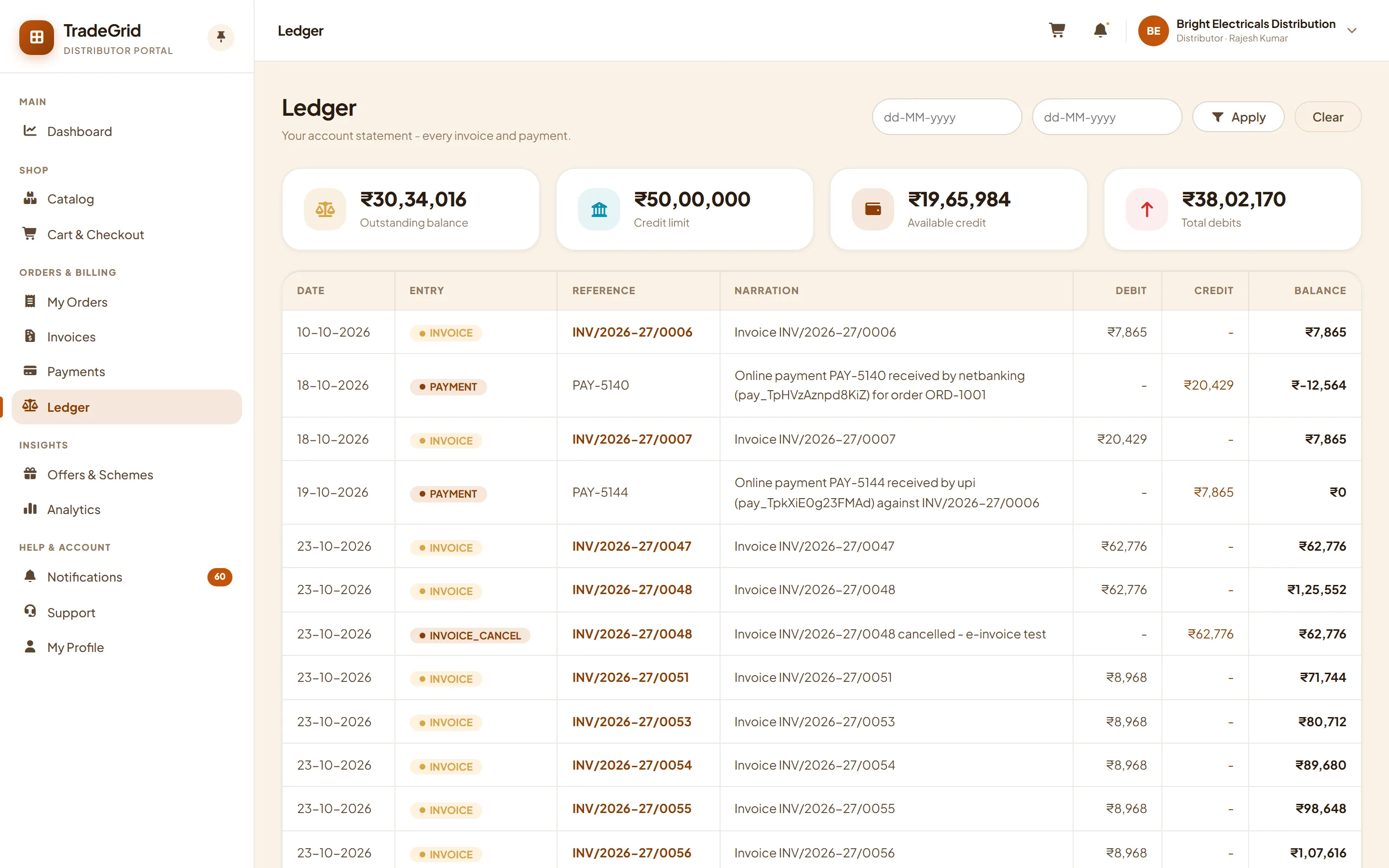Open Offers & Schemes
Screen dimensions: 1389x868
[126, 475]
